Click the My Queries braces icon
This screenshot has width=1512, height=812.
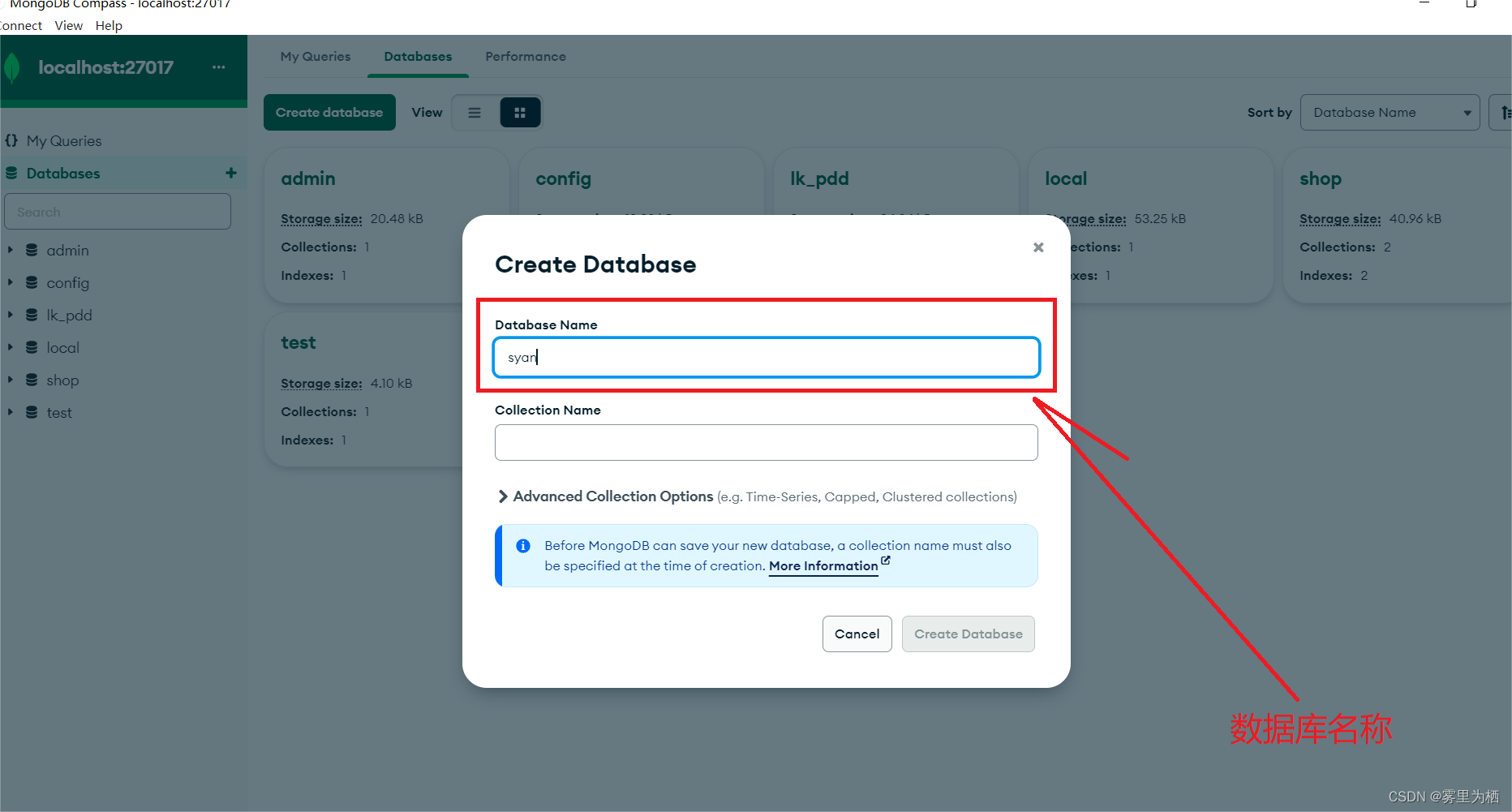(x=11, y=140)
